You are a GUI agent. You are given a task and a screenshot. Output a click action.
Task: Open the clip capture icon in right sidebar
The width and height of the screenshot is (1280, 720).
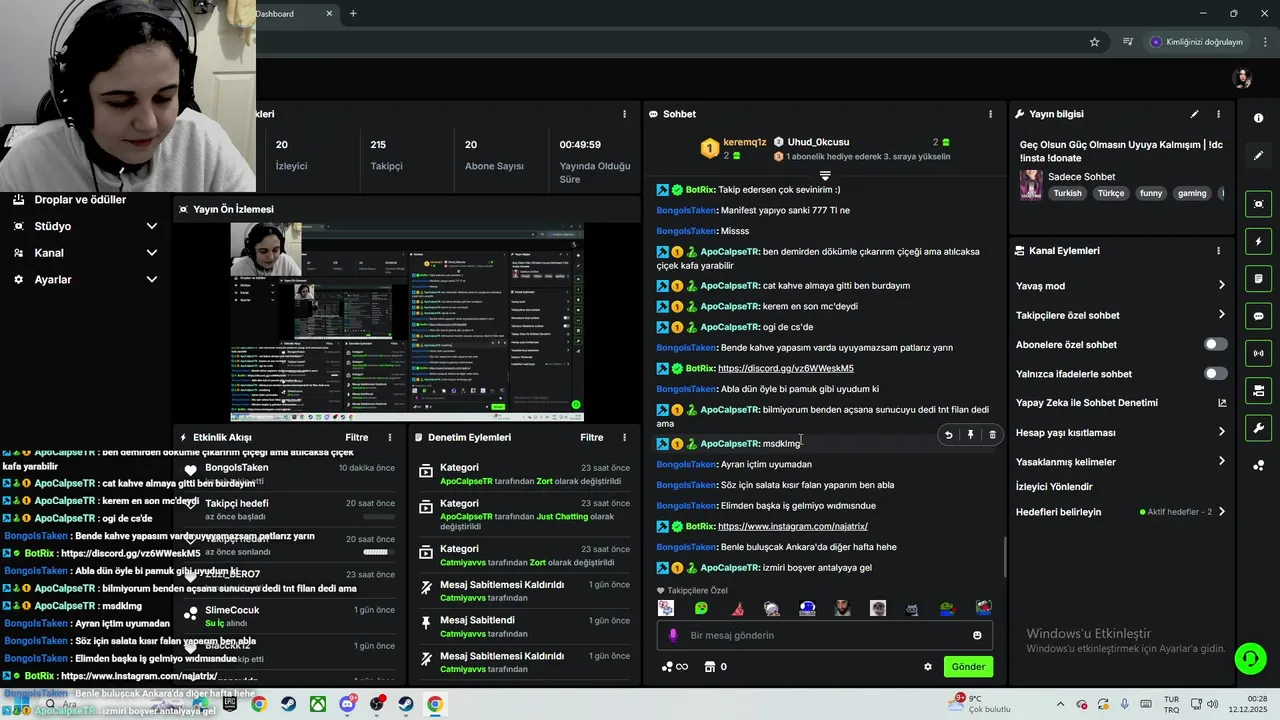(1258, 204)
